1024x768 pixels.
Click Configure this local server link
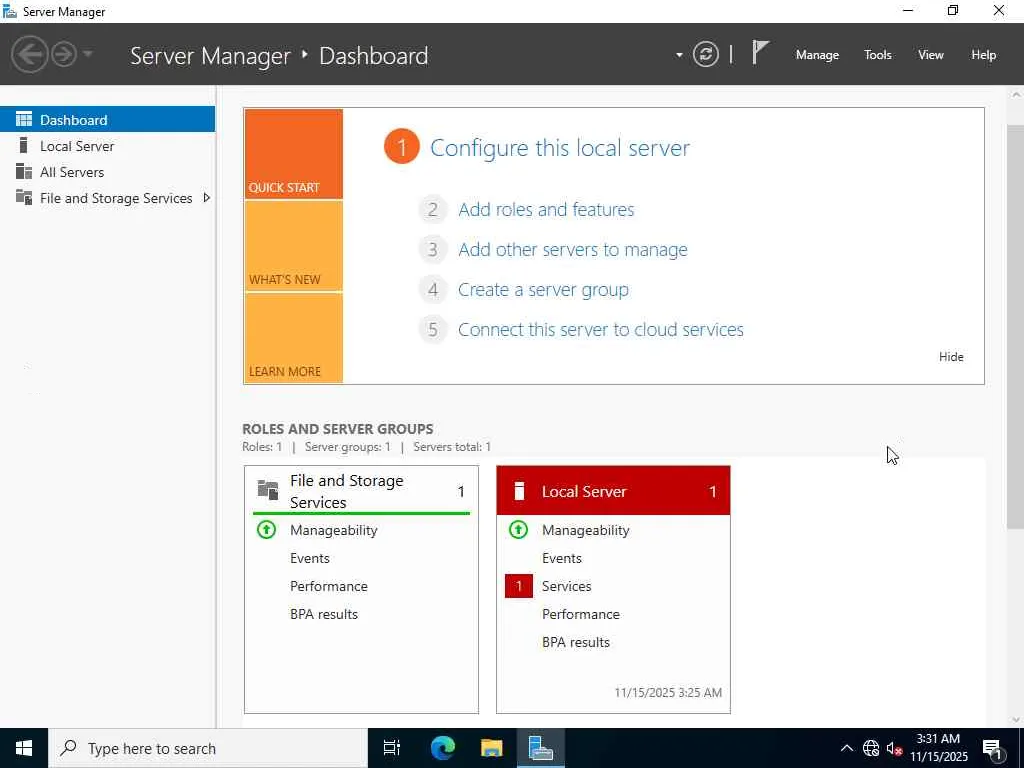[560, 148]
